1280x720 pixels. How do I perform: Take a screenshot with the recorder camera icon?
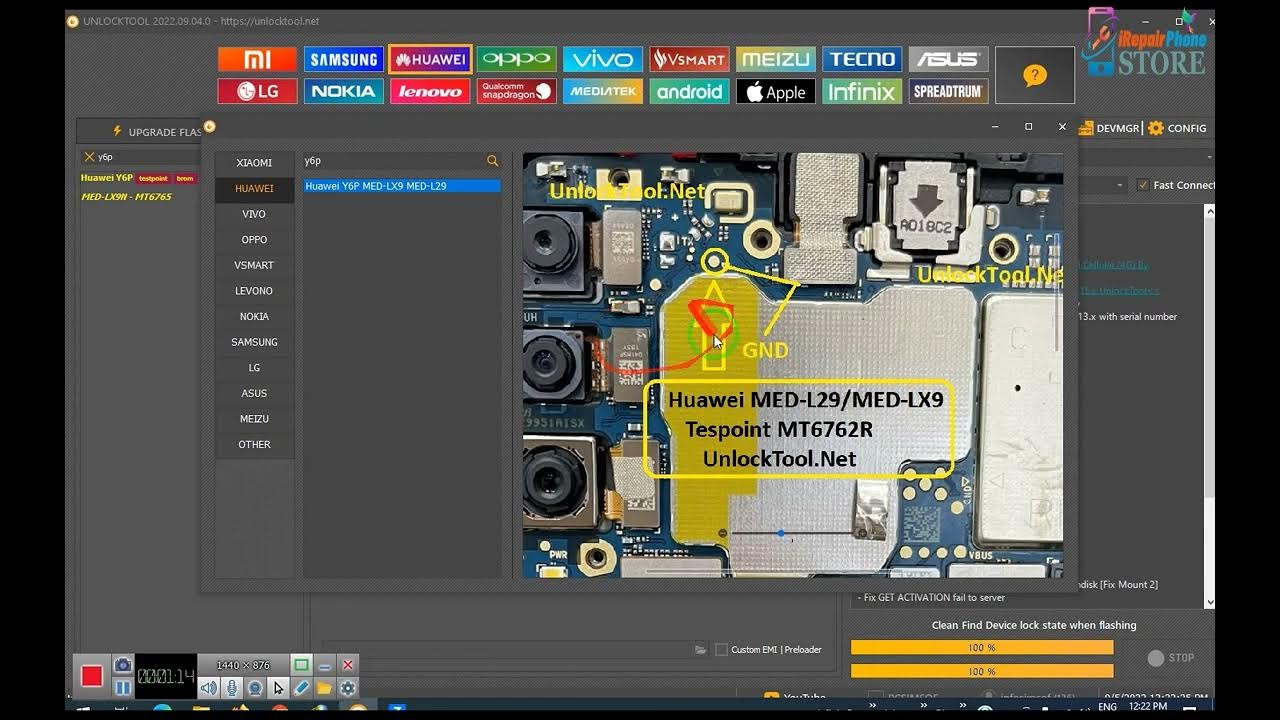click(122, 666)
